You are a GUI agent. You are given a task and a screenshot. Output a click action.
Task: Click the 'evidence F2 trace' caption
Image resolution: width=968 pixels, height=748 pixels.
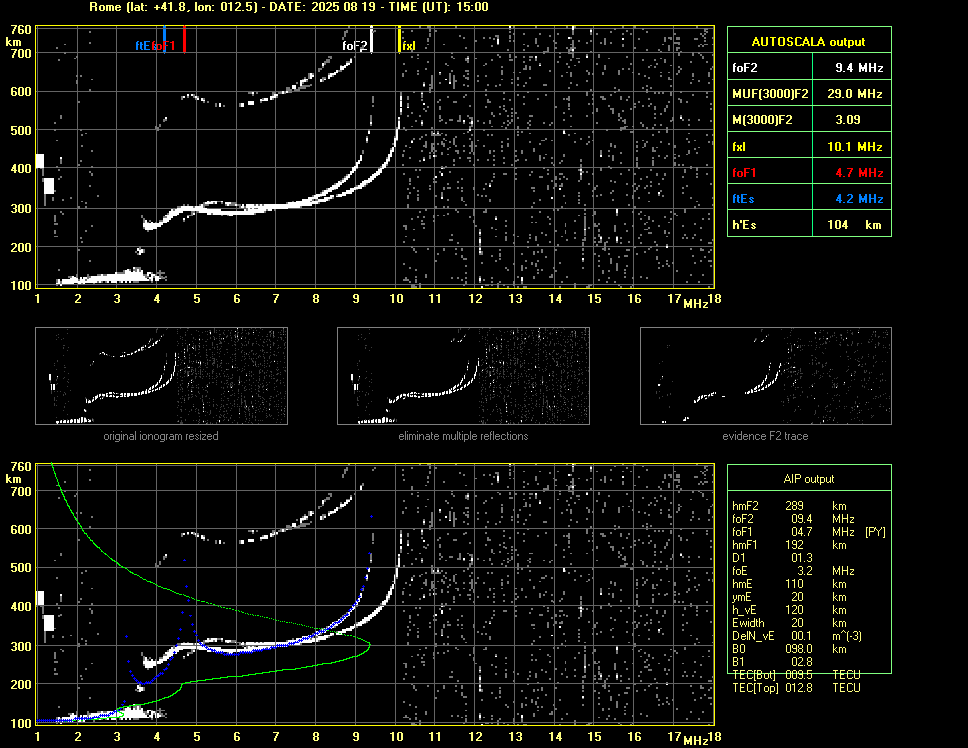766,436
